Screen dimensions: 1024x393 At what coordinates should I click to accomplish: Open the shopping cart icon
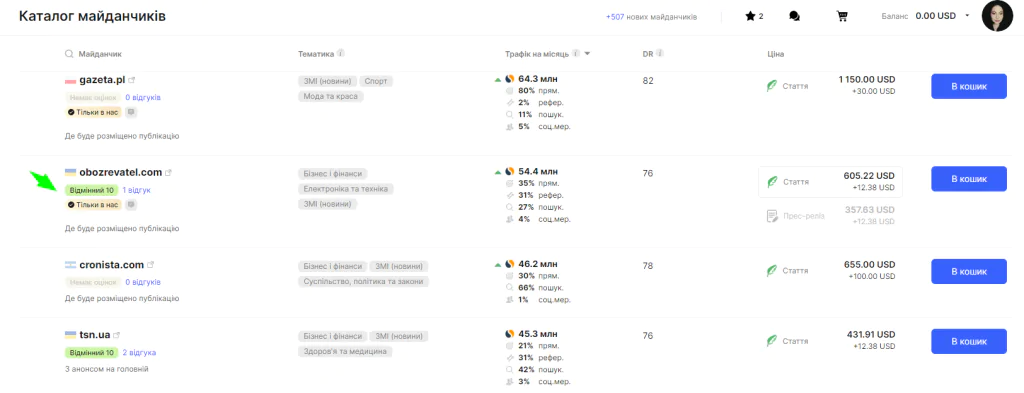click(x=842, y=16)
